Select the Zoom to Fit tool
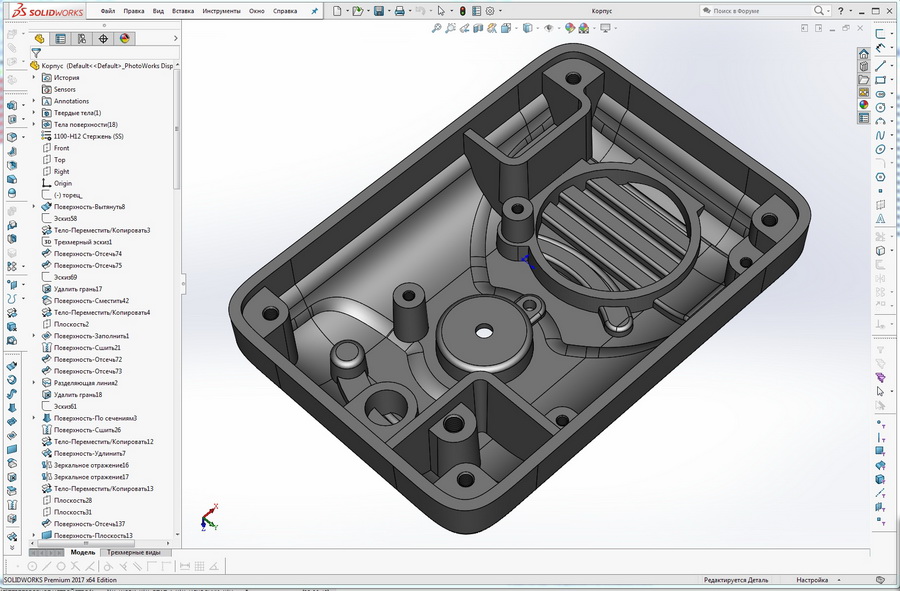Screen dimensions: 900x591 437,28
